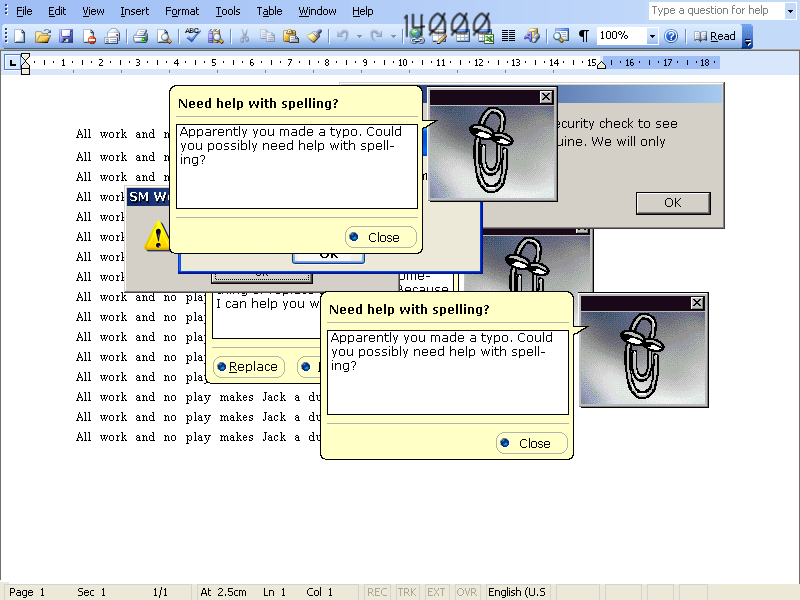Open the Research pane icon
Screen dimensions: 800x600
coord(215,36)
